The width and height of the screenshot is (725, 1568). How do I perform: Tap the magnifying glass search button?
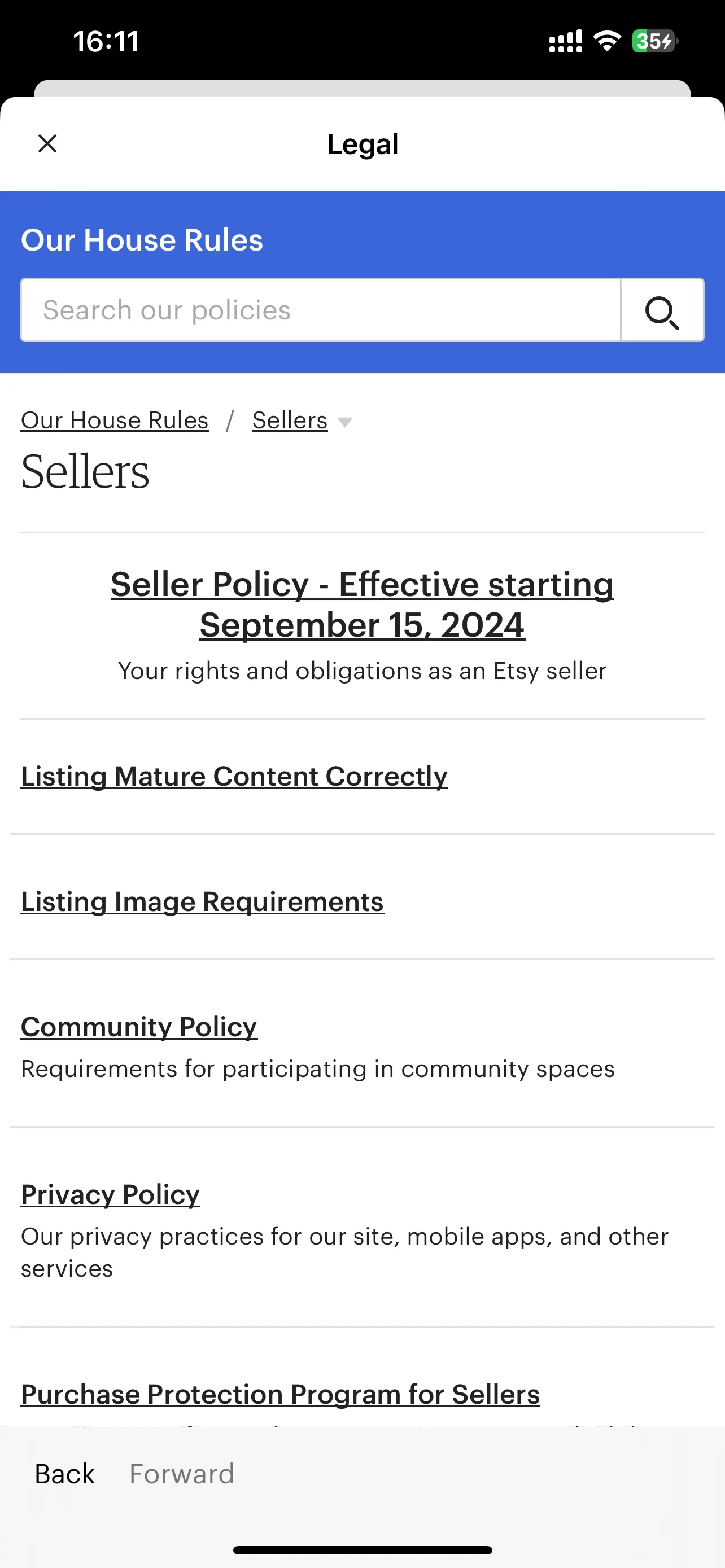(662, 310)
